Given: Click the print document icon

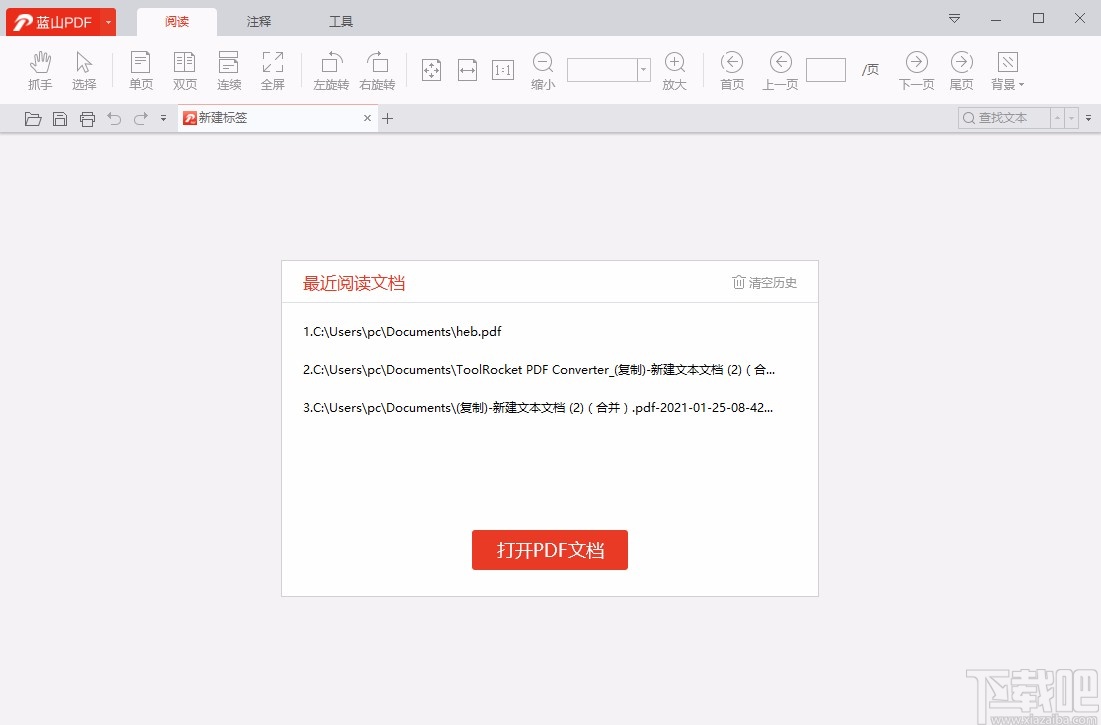Looking at the screenshot, I should [x=88, y=118].
